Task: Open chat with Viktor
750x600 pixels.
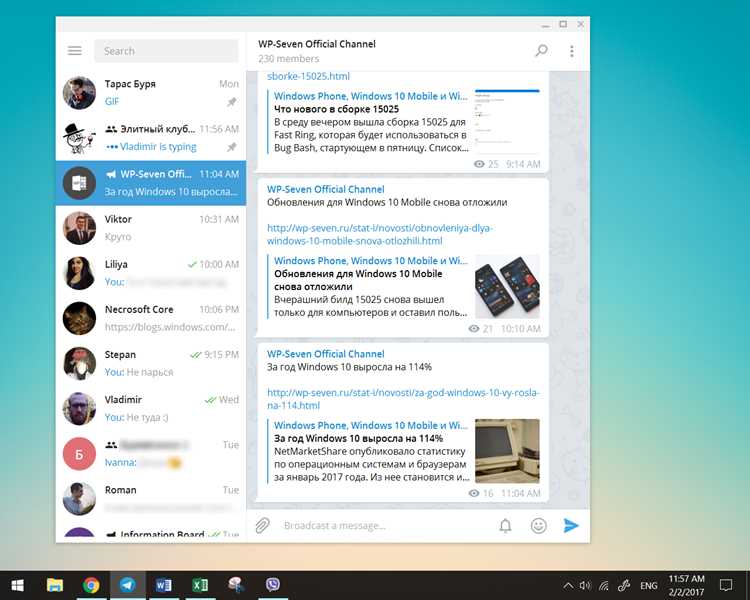Action: (151, 228)
